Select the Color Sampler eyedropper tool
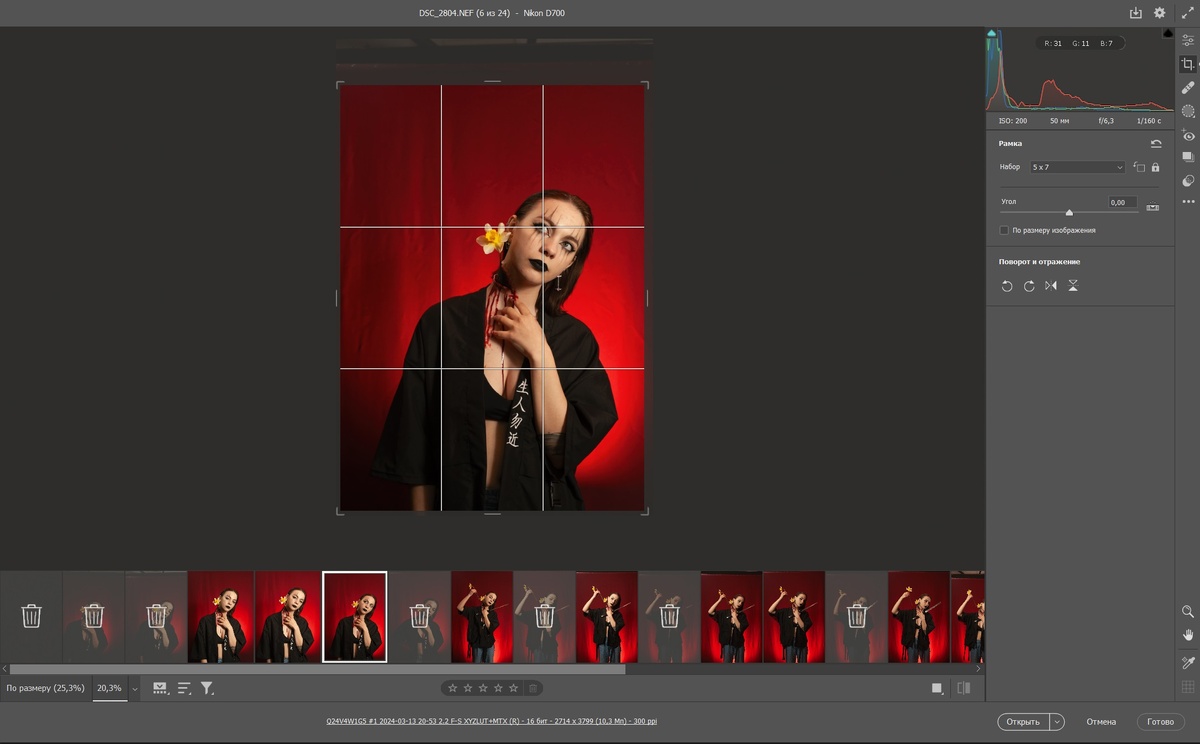Viewport: 1200px width, 744px height. [1188, 663]
